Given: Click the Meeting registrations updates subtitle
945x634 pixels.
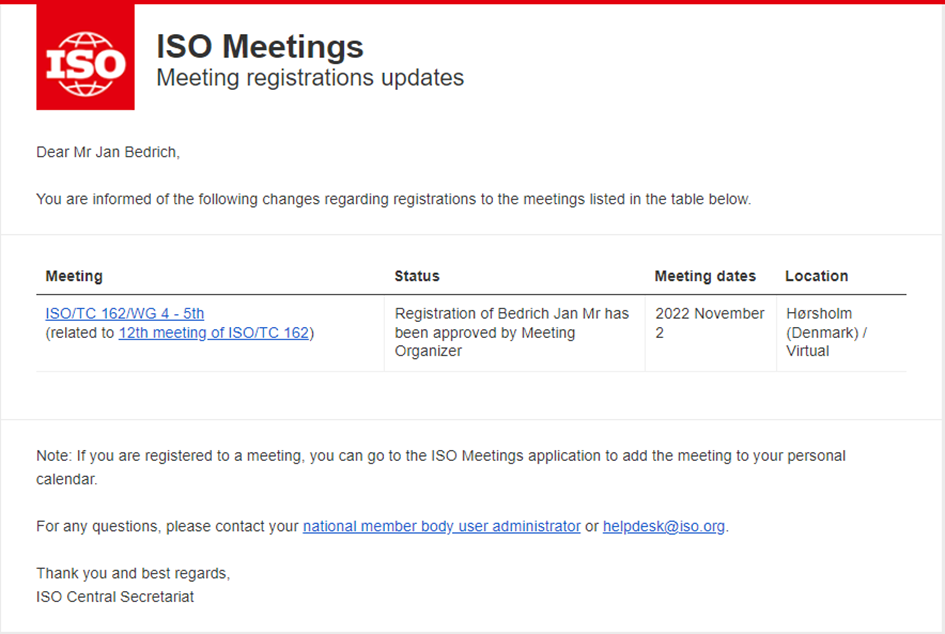Looking at the screenshot, I should (310, 77).
